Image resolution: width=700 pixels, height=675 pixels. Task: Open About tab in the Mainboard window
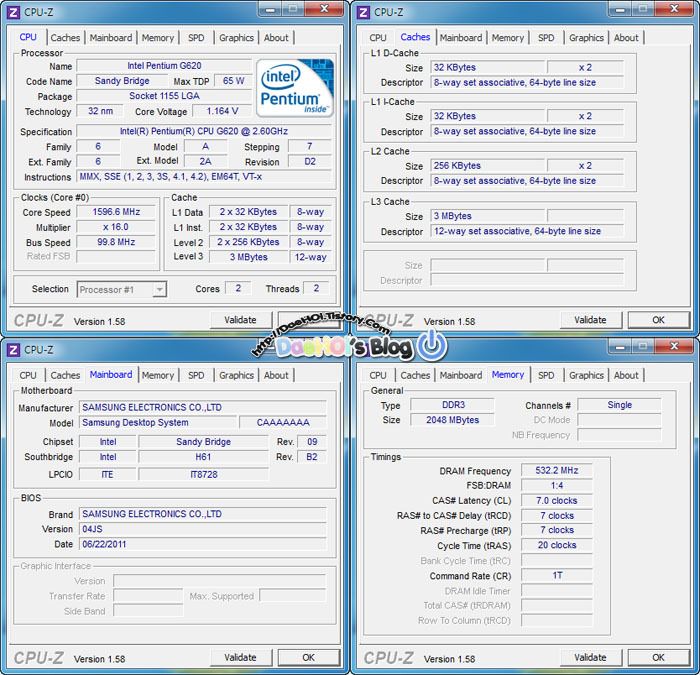coord(276,375)
